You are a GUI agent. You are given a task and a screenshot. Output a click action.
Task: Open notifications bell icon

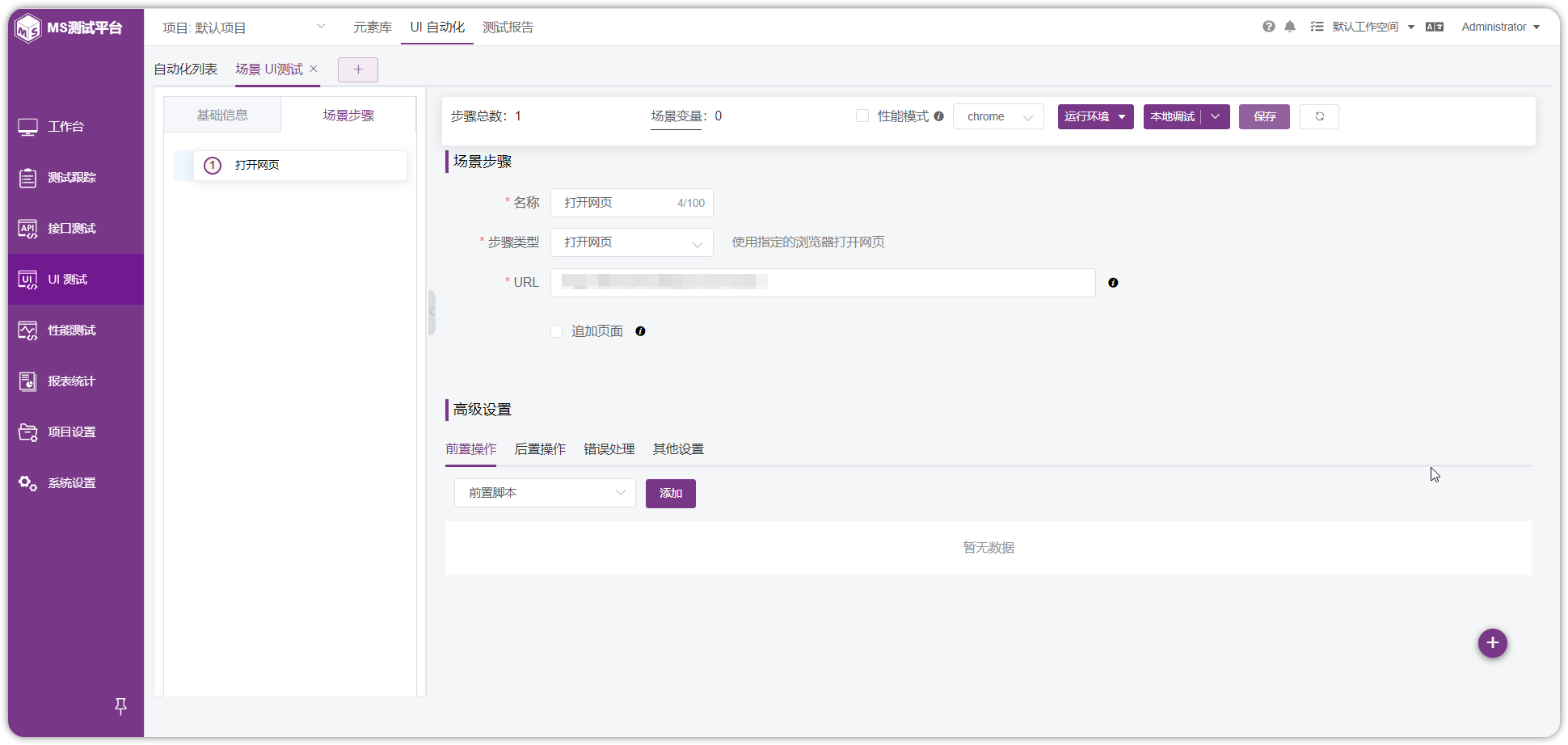pyautogui.click(x=1290, y=27)
